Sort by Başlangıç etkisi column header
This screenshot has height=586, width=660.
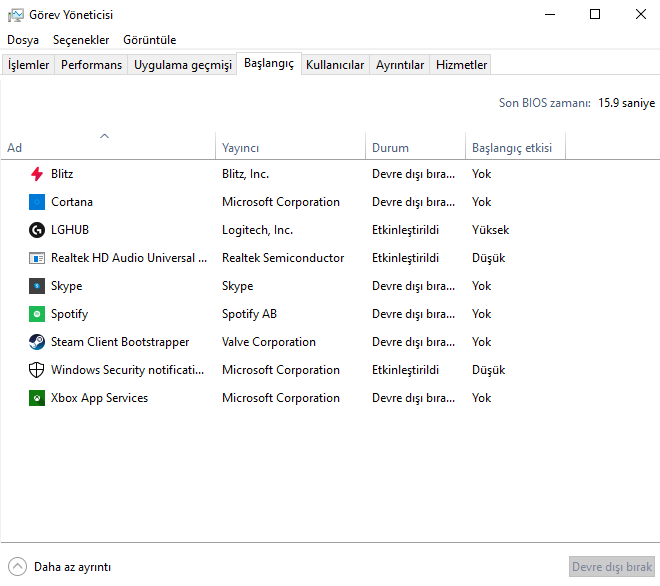(x=513, y=148)
